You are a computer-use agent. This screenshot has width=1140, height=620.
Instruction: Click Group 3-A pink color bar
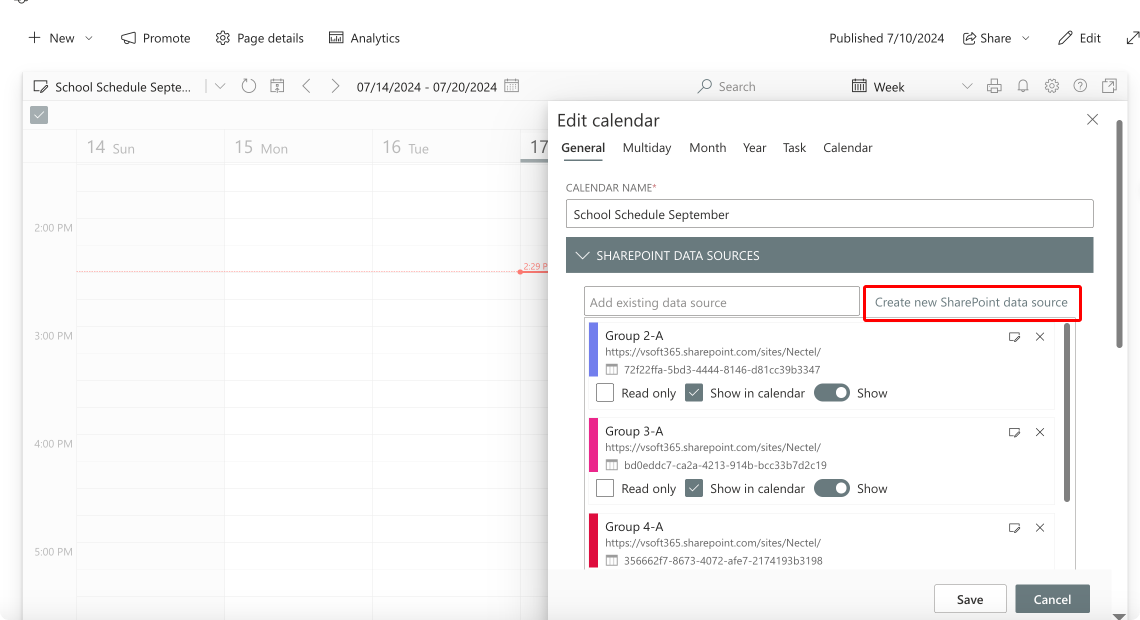click(593, 445)
